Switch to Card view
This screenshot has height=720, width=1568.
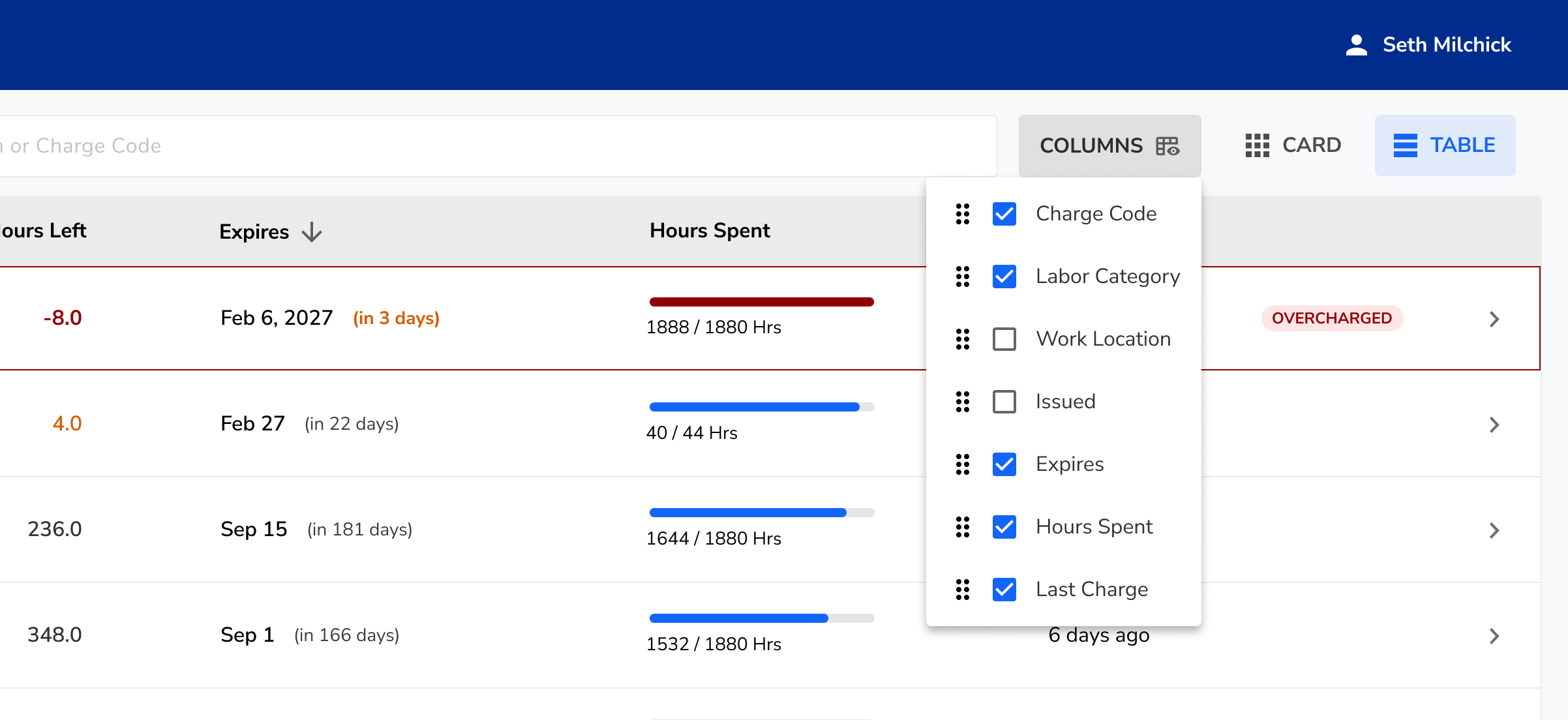[x=1293, y=145]
